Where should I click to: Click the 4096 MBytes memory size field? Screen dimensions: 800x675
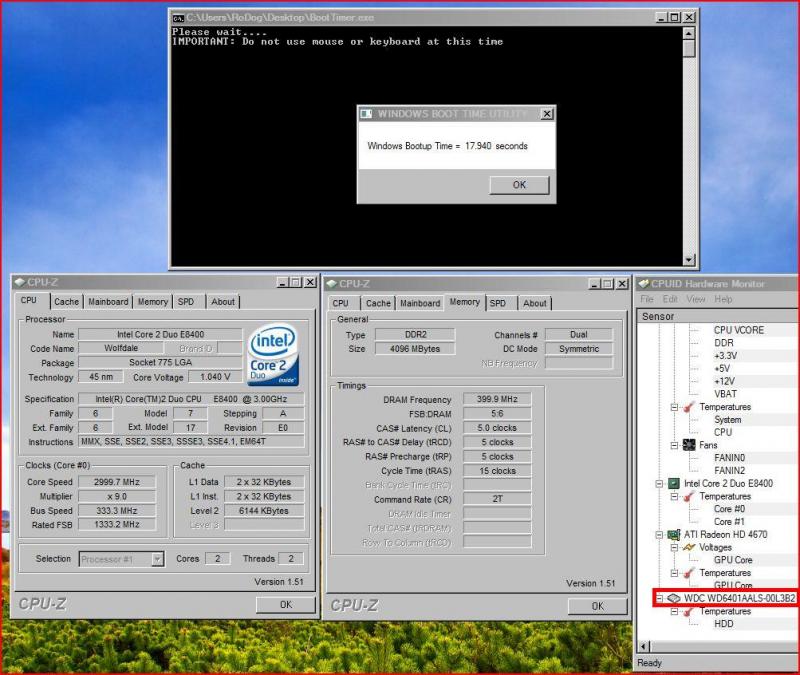pyautogui.click(x=415, y=349)
